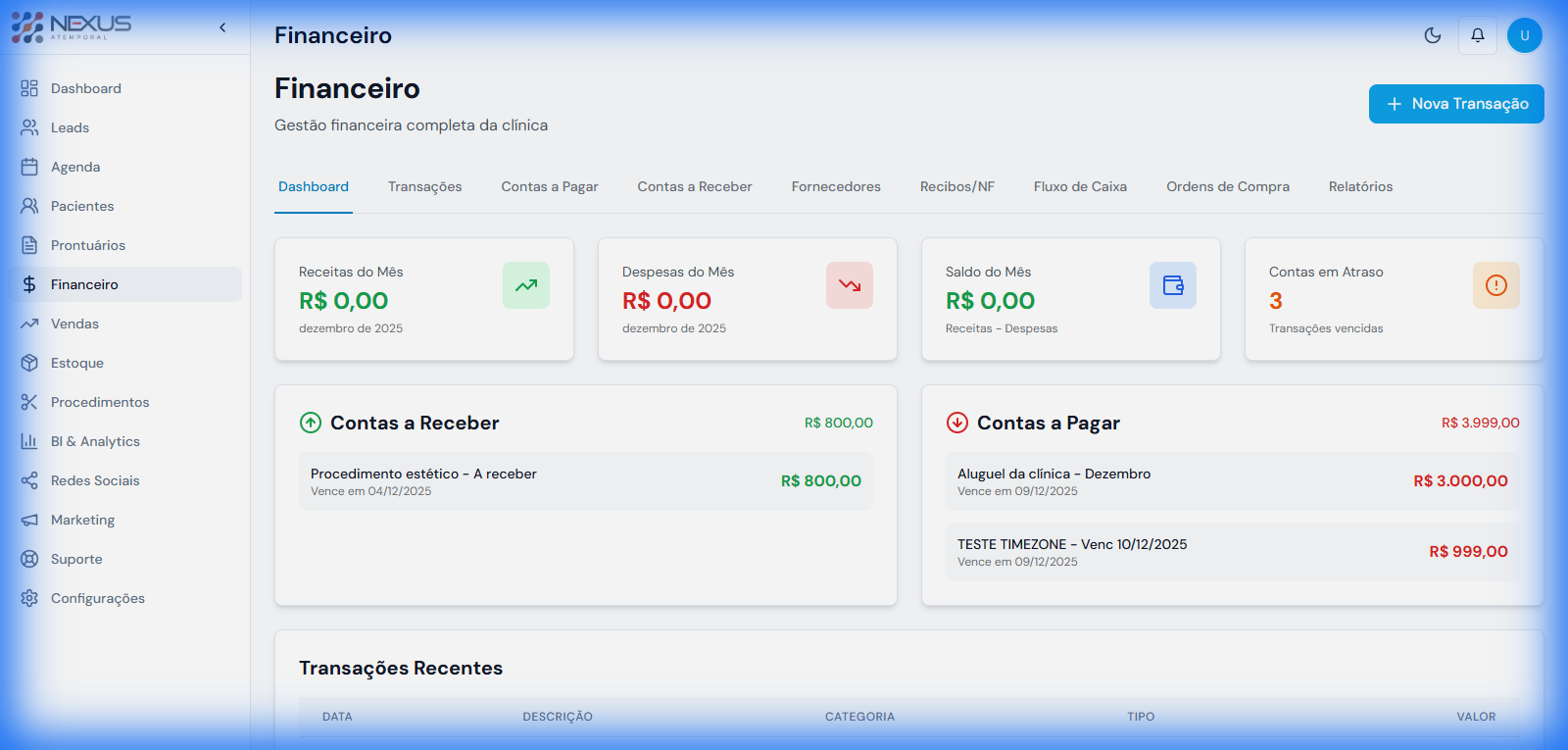Click the Transações Recentes heading
Screen dimensions: 1568x750
pos(401,668)
